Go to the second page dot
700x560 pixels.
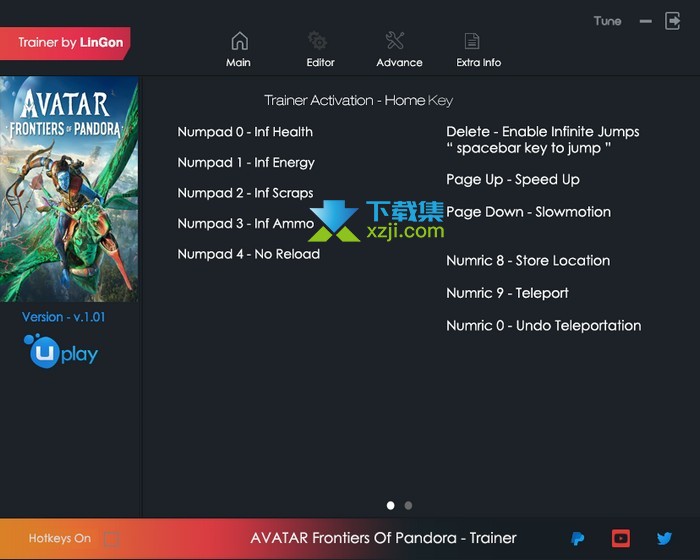408,506
